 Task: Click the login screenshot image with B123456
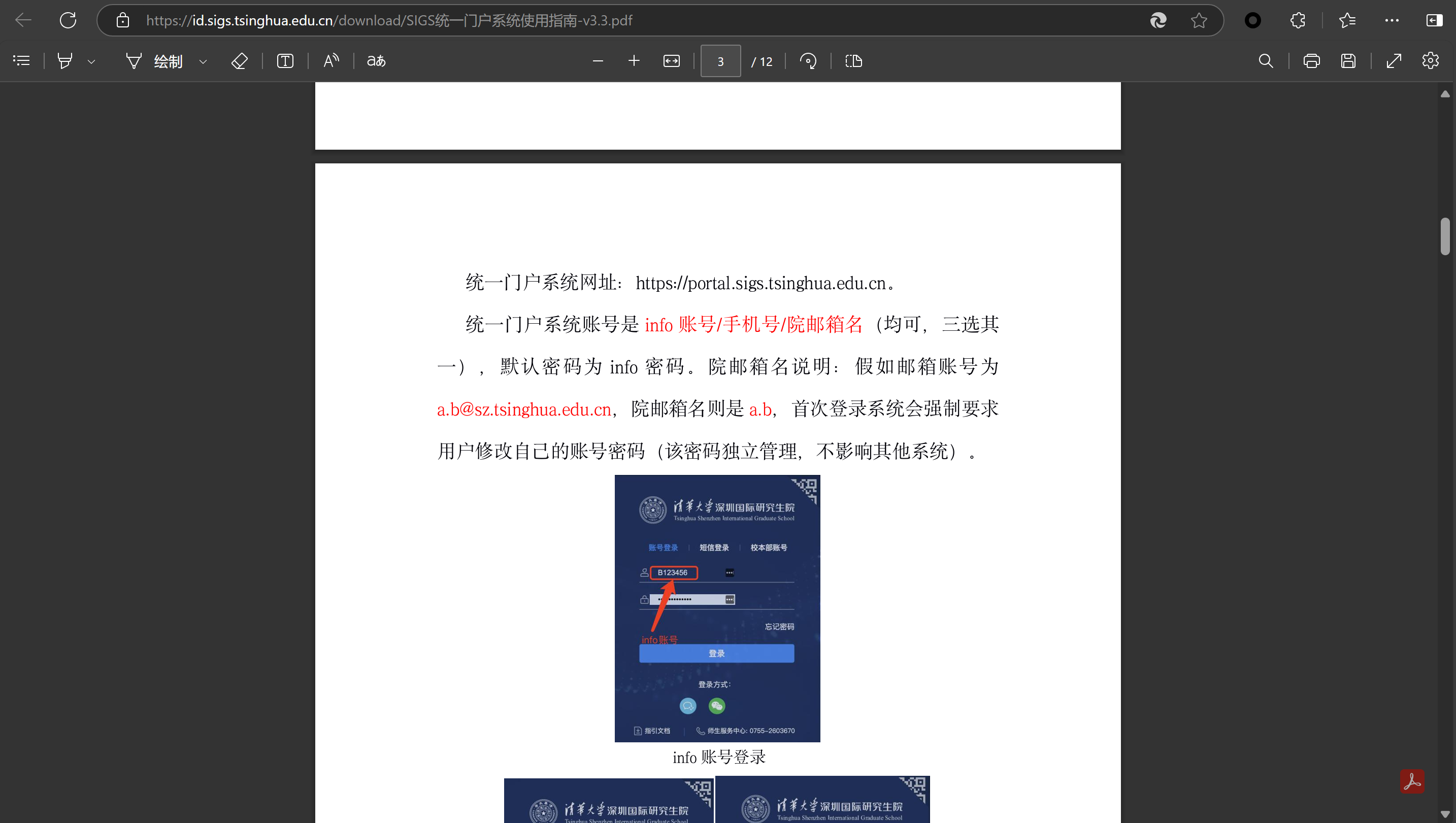[x=717, y=608]
